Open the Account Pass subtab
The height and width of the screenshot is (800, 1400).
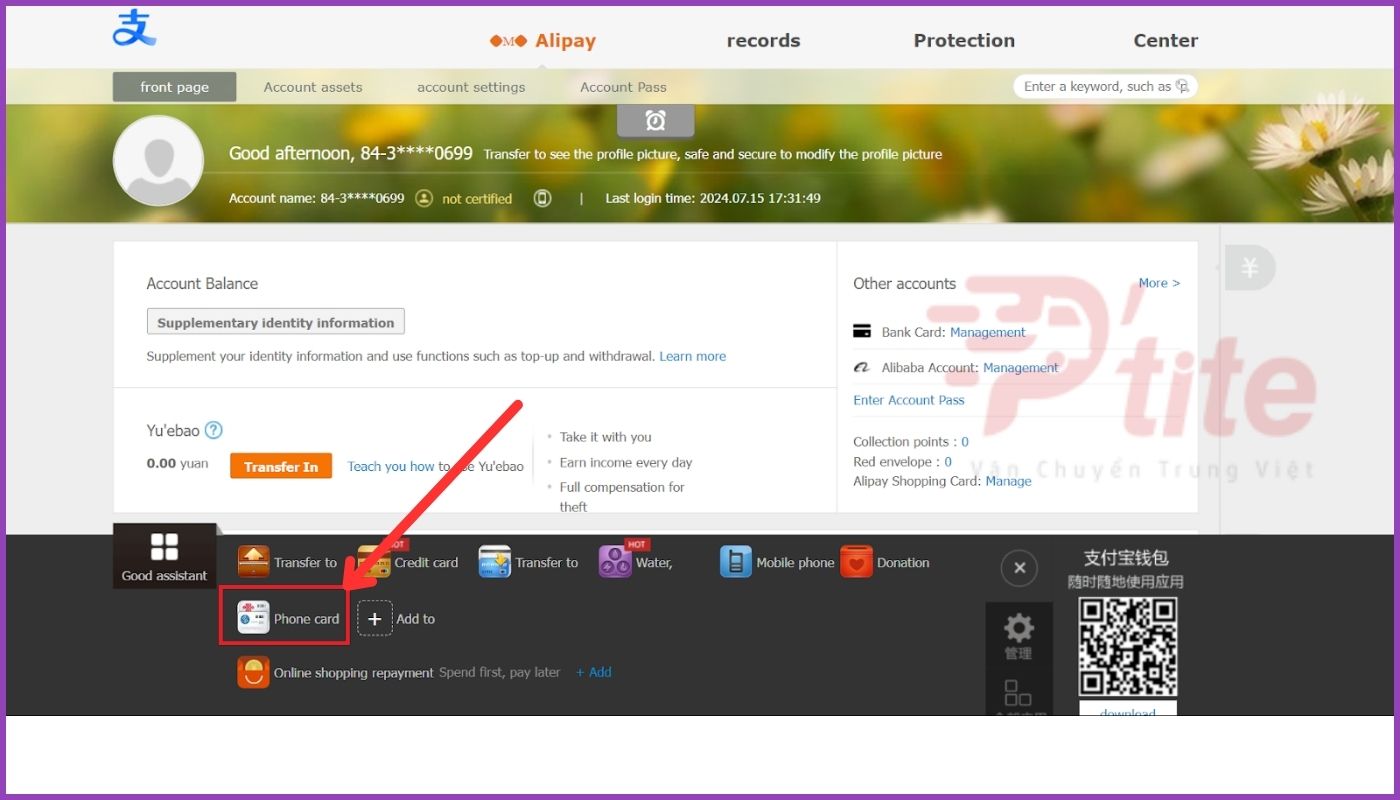coord(623,87)
